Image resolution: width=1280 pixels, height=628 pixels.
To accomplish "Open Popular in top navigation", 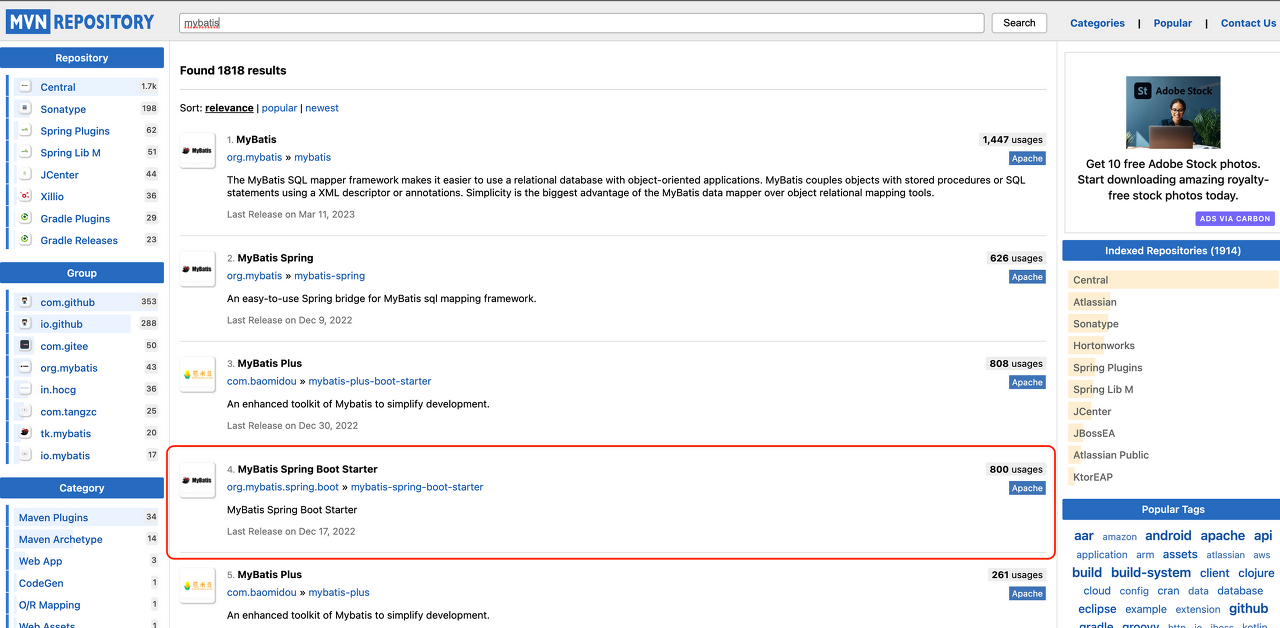I will 1172,23.
